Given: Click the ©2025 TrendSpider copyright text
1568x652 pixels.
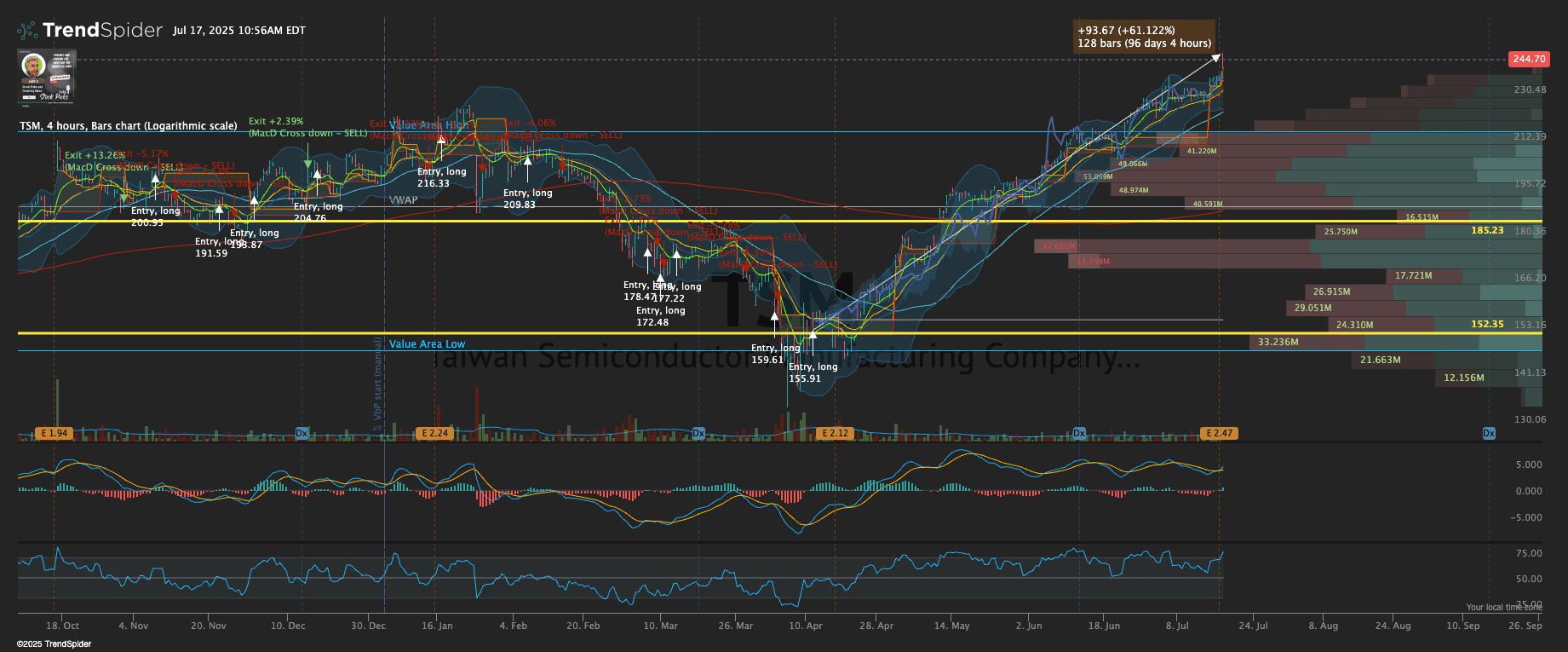Looking at the screenshot, I should click(x=54, y=644).
